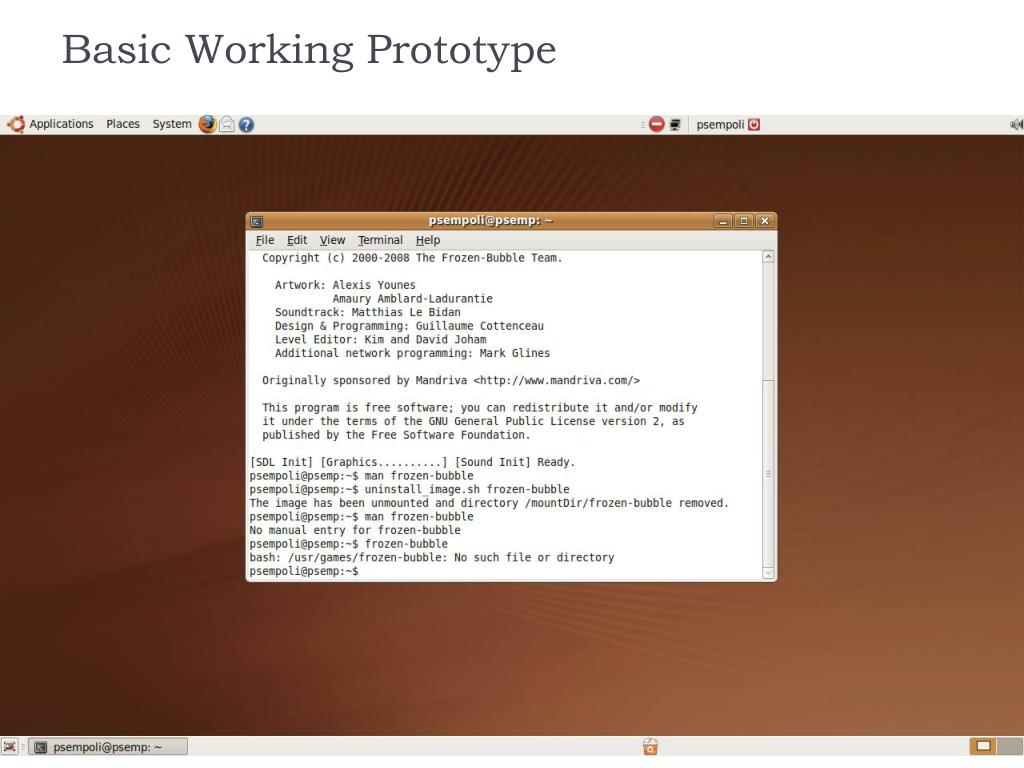This screenshot has width=1024, height=768.
Task: Click 'The image has been unmounted' line
Action: [x=488, y=503]
